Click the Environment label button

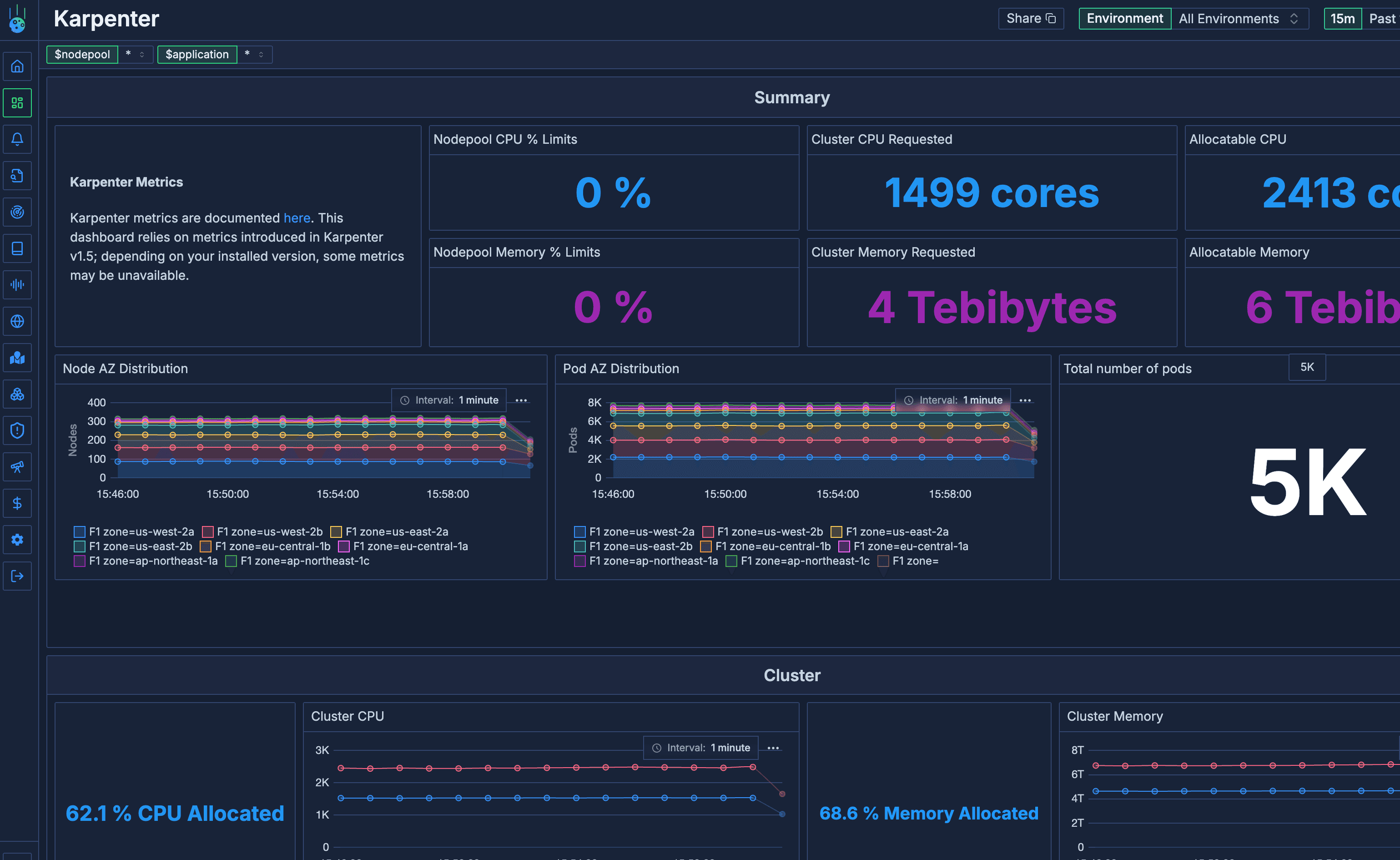coord(1125,19)
